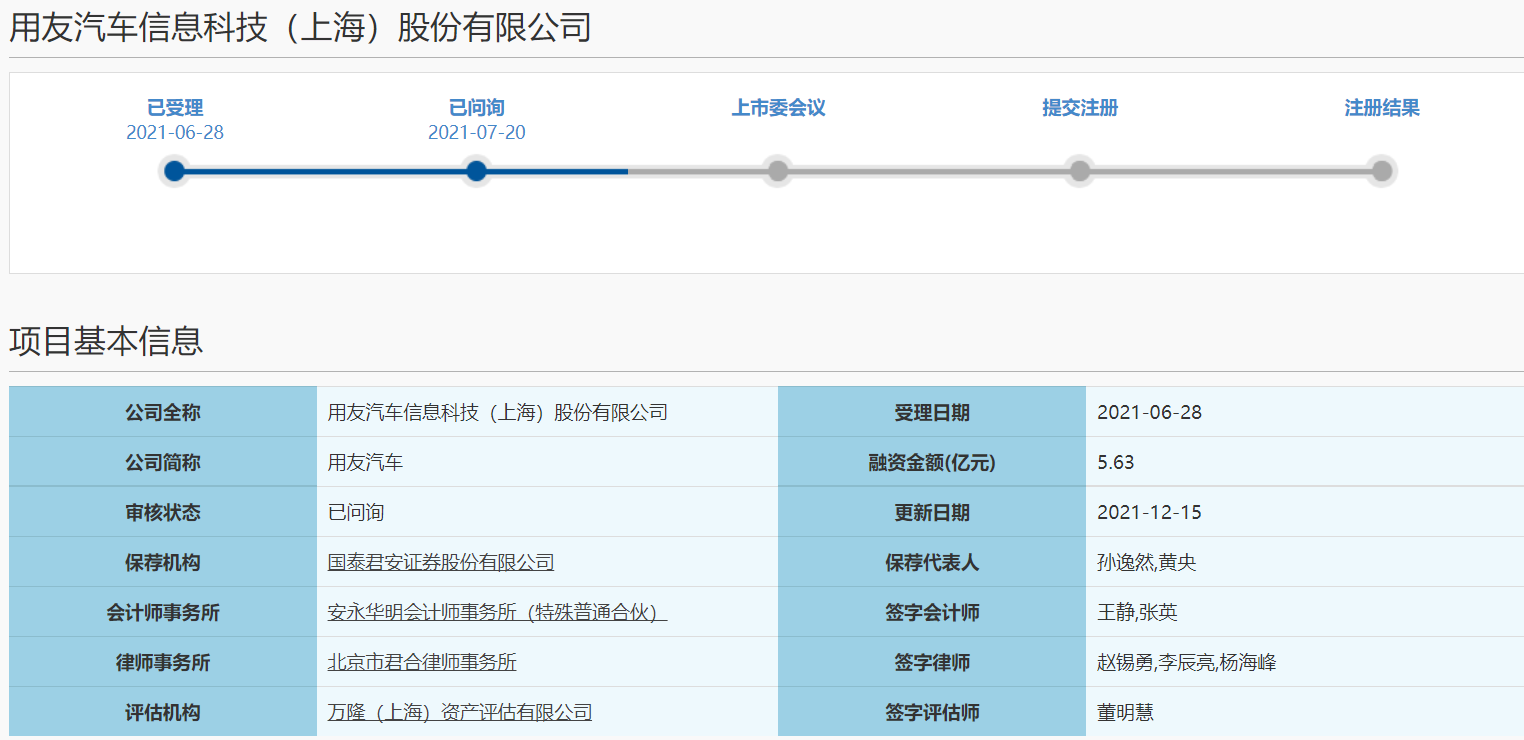Select the 上市委会议 stage label
Screen dimensions: 1524x740
(x=778, y=108)
